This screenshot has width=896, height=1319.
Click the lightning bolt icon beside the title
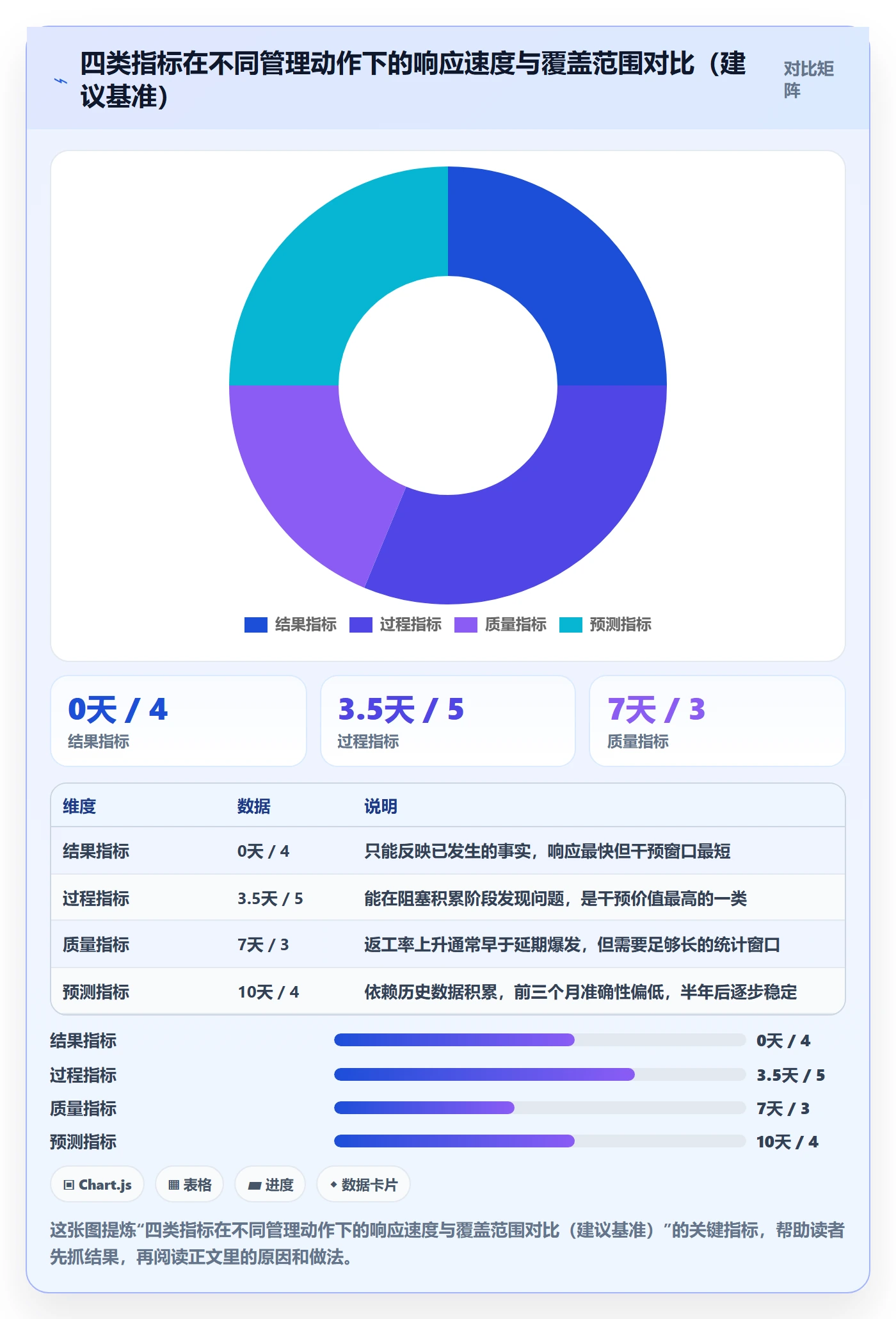coord(61,81)
